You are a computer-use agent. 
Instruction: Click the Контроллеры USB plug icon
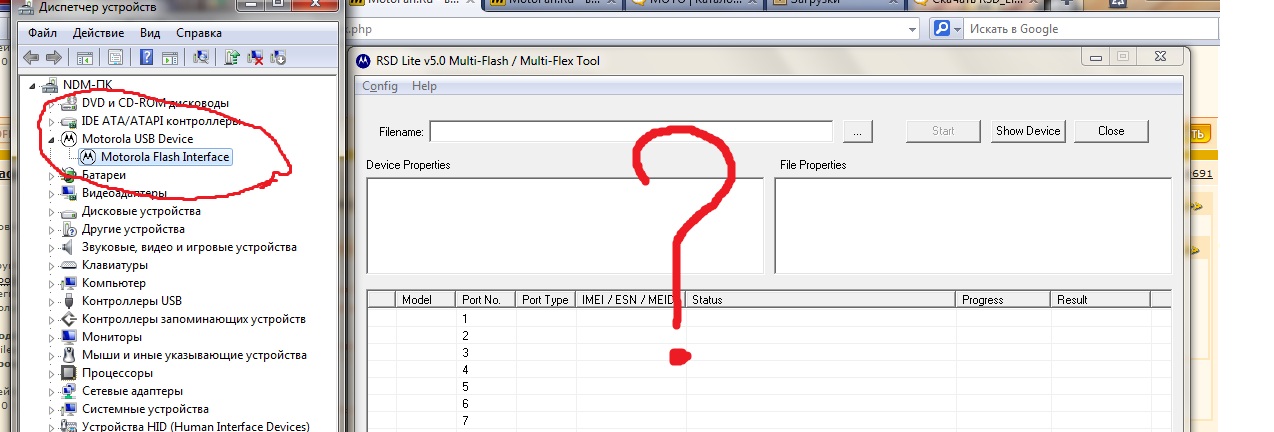click(x=69, y=301)
